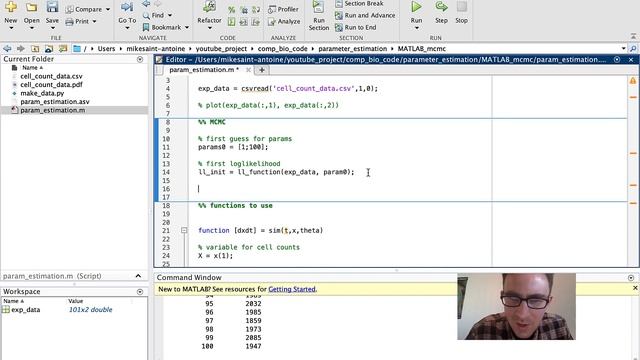
Task: Click the Getting Started link
Action: click(292, 289)
